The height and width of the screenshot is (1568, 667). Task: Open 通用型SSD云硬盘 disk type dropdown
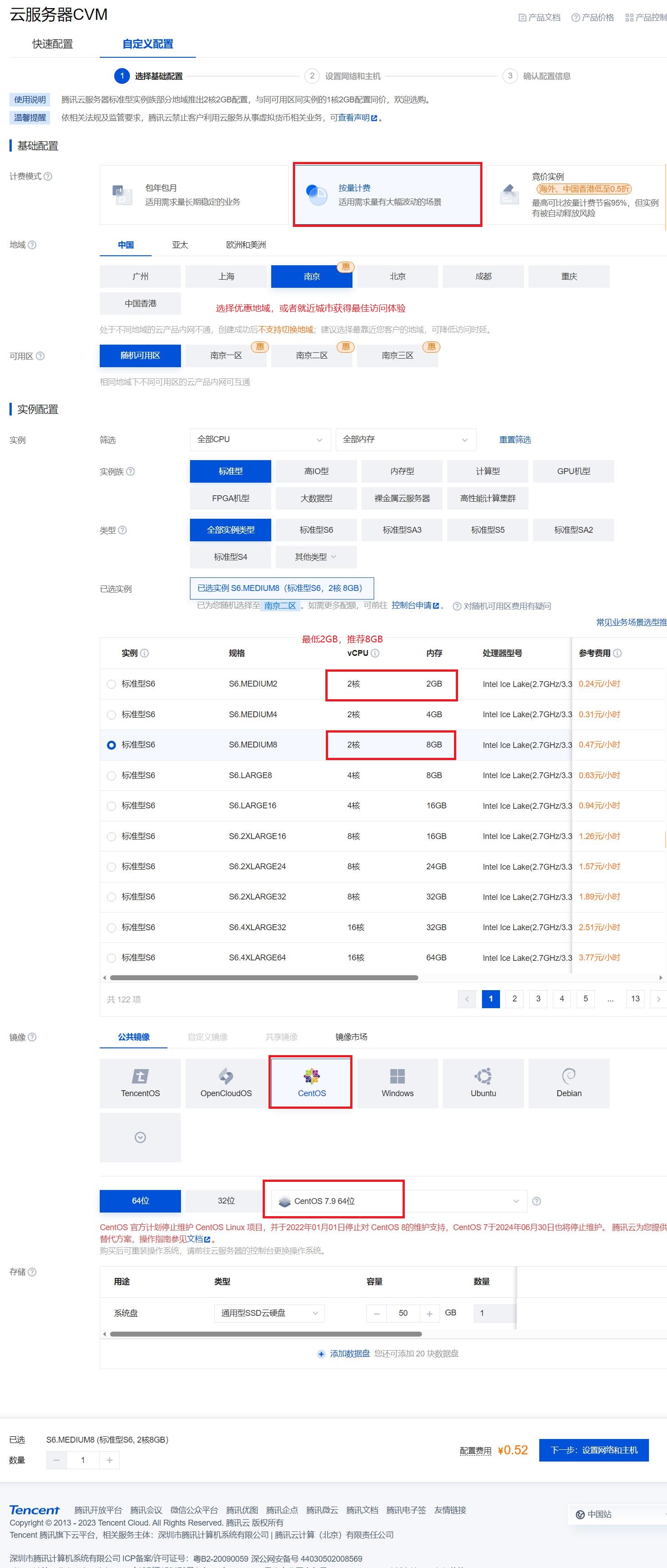(269, 1313)
